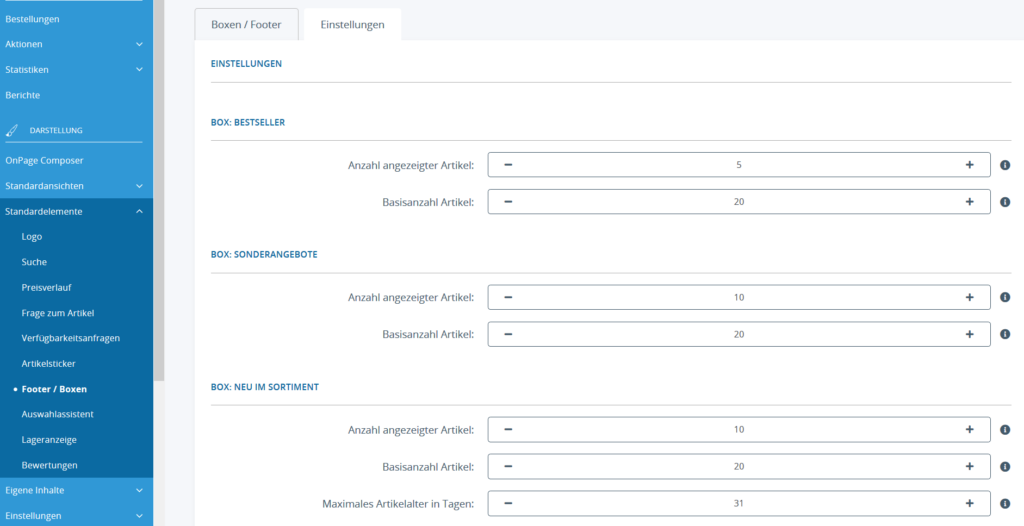The image size is (1024, 526).
Task: Click info icon beside Maximales Artikelalter in Tagen
Action: [x=1005, y=504]
